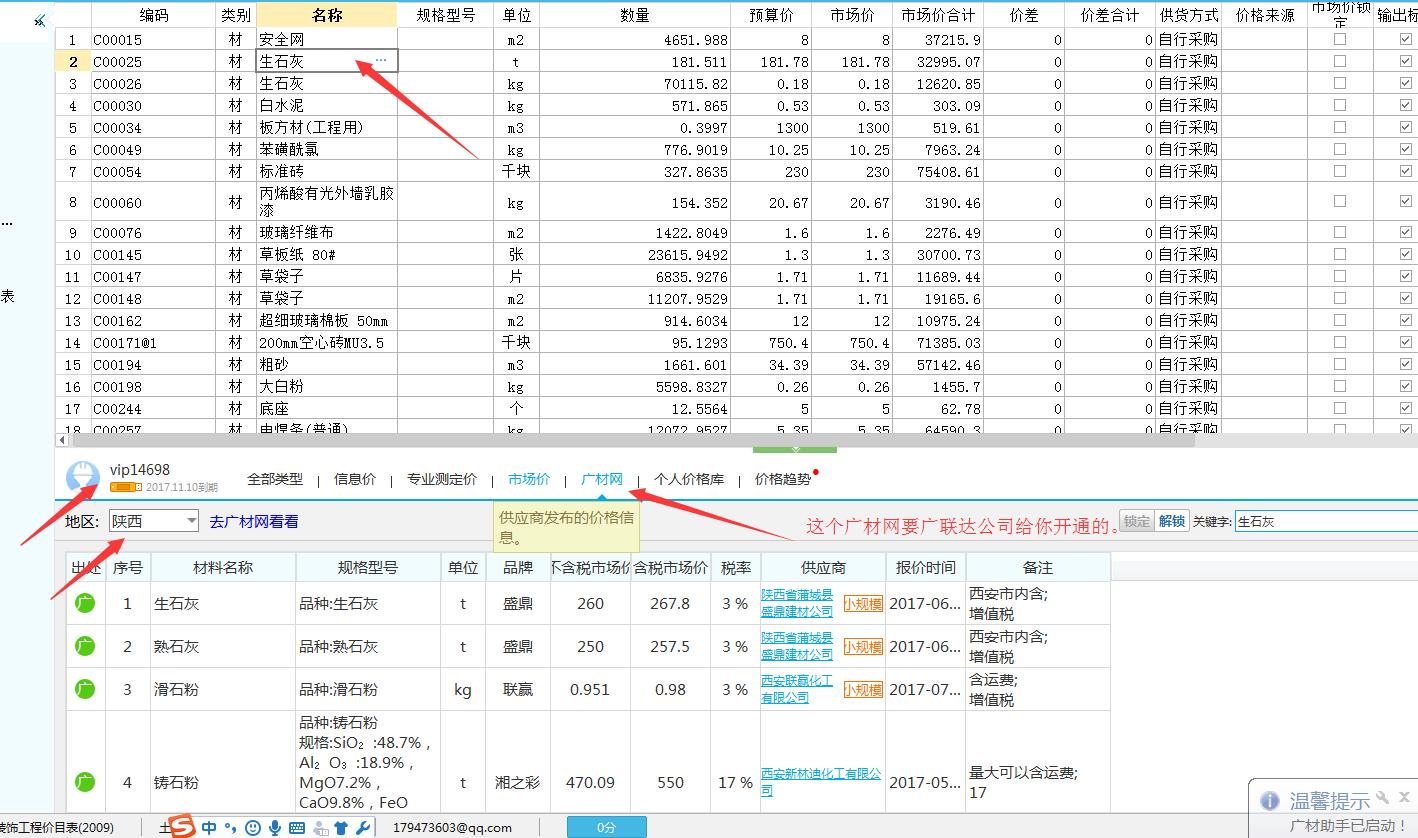Uncheck 输出标记 box for 安全网 row

pos(1407,39)
